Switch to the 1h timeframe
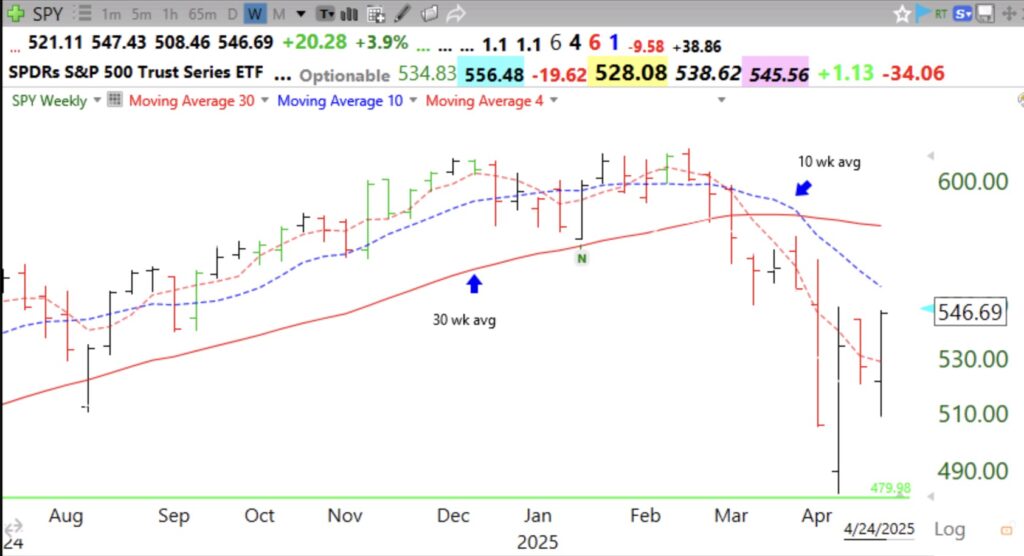1024x556 pixels. [x=170, y=14]
